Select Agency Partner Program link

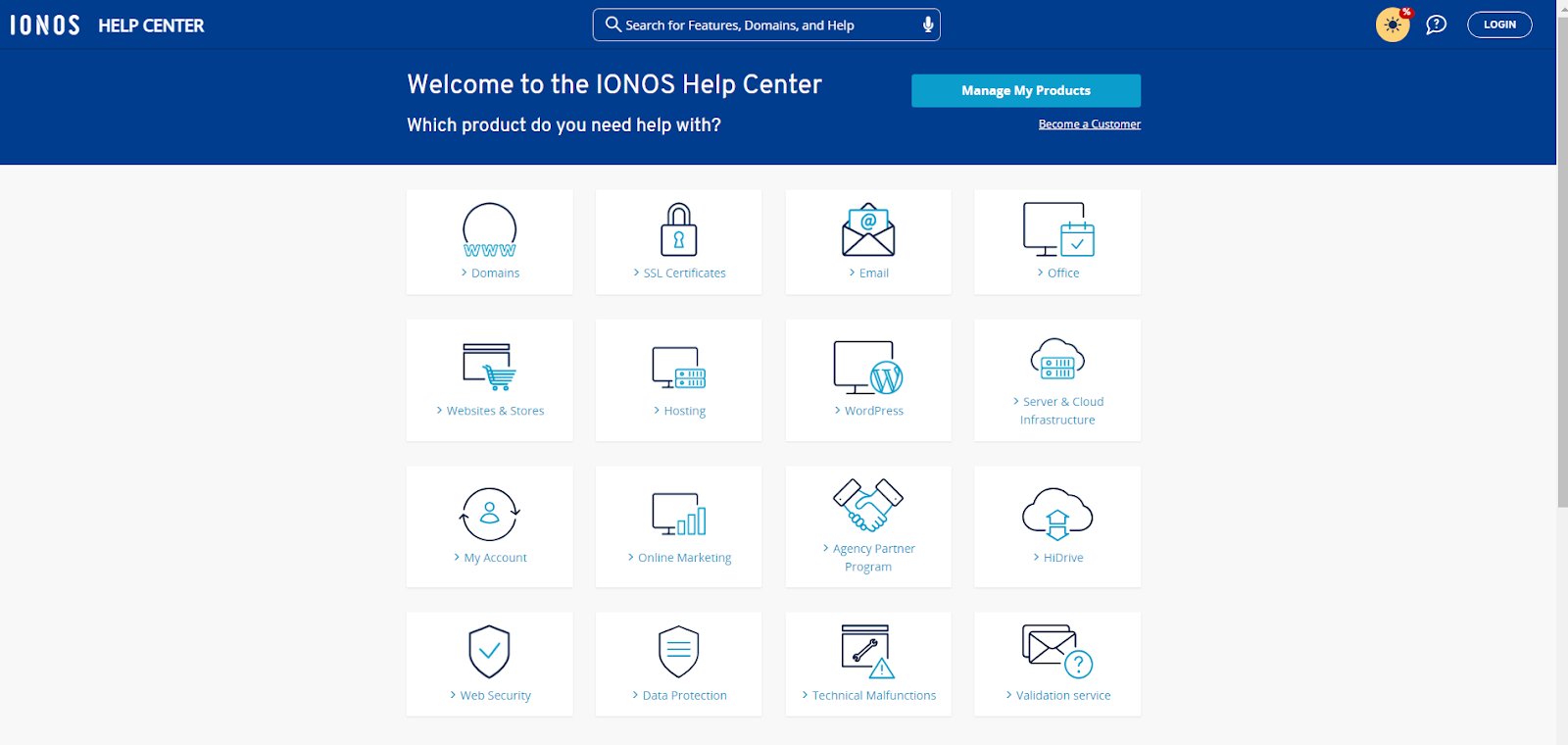pos(868,558)
